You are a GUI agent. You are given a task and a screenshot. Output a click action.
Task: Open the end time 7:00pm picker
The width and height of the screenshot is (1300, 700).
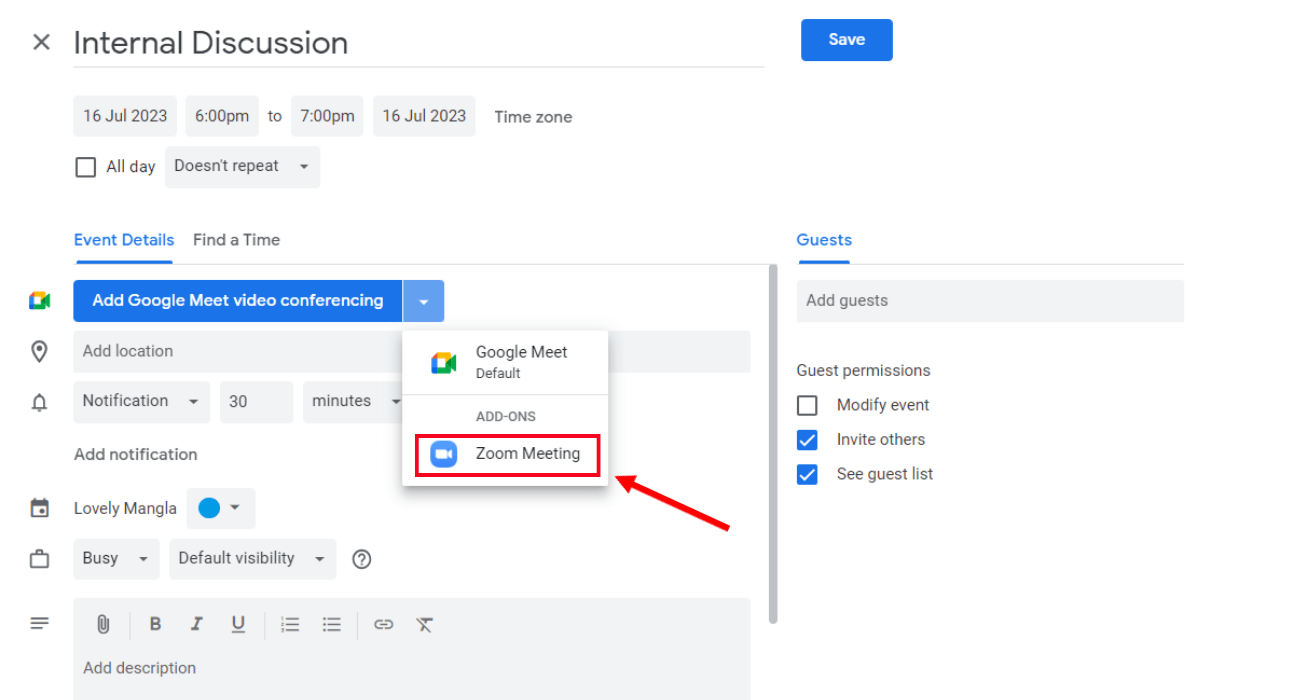tap(328, 116)
